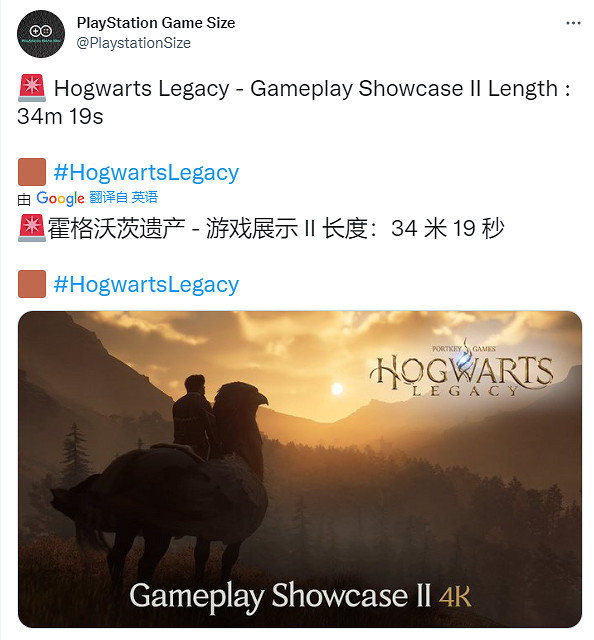
Task: Click the 4K label in image
Action: 455,597
